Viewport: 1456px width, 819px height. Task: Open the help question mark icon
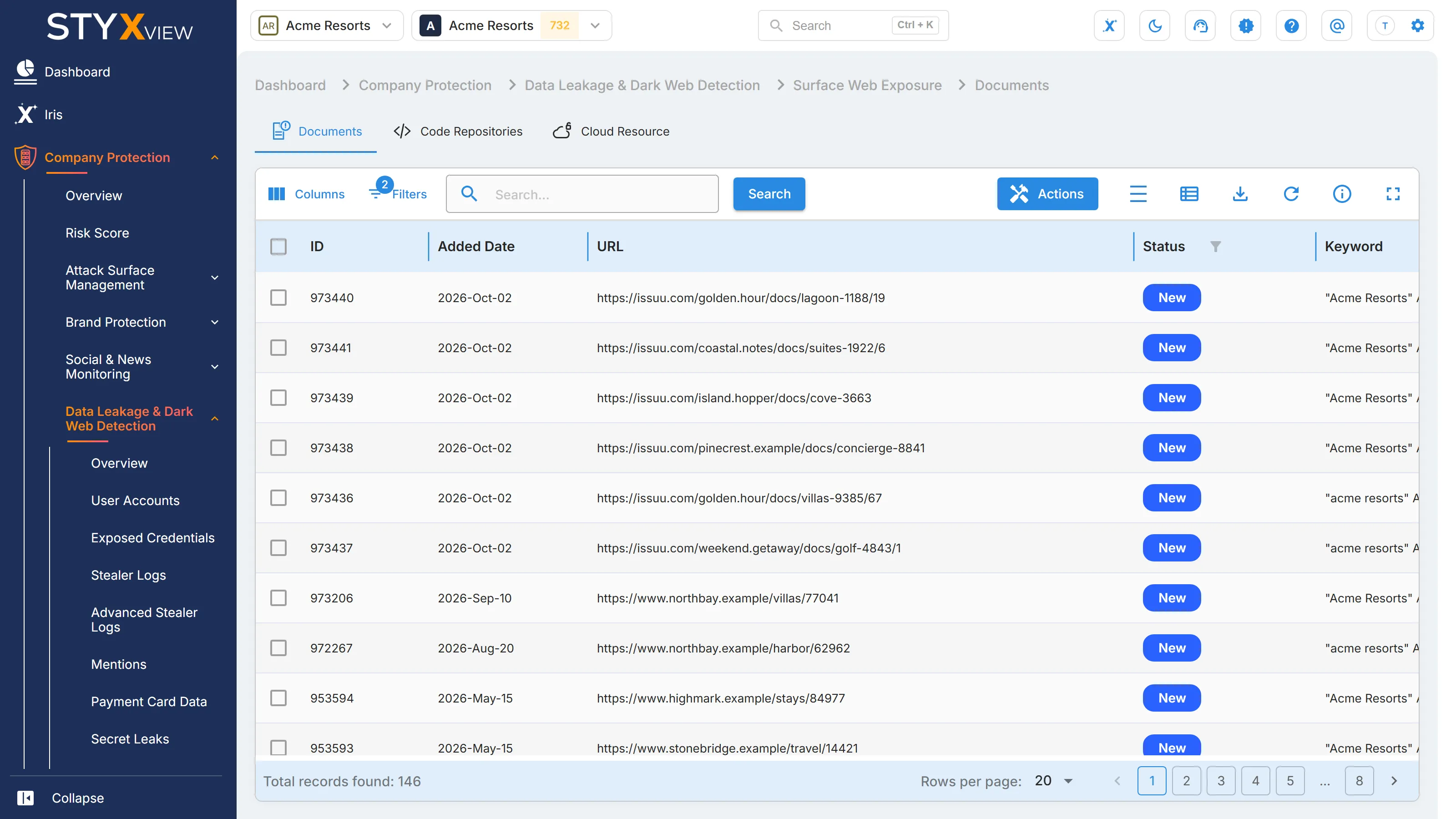coord(1291,25)
